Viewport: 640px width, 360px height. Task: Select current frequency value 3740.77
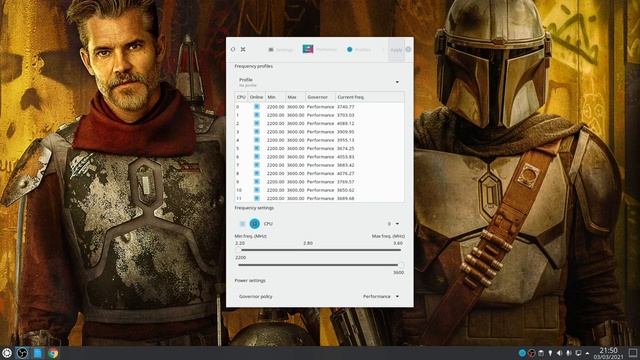pyautogui.click(x=346, y=107)
